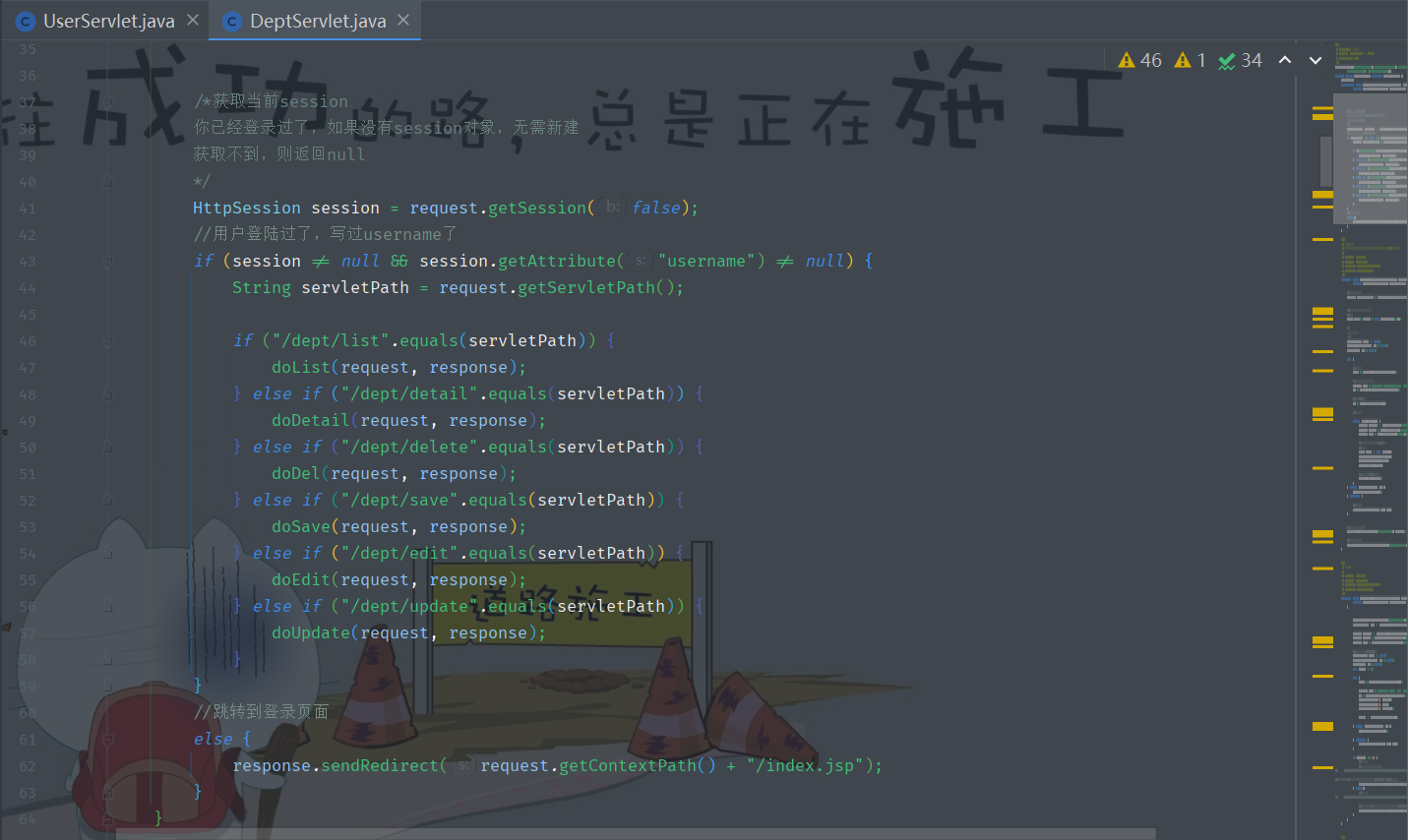Click the doSave method call
The height and width of the screenshot is (840, 1408).
coord(301,526)
